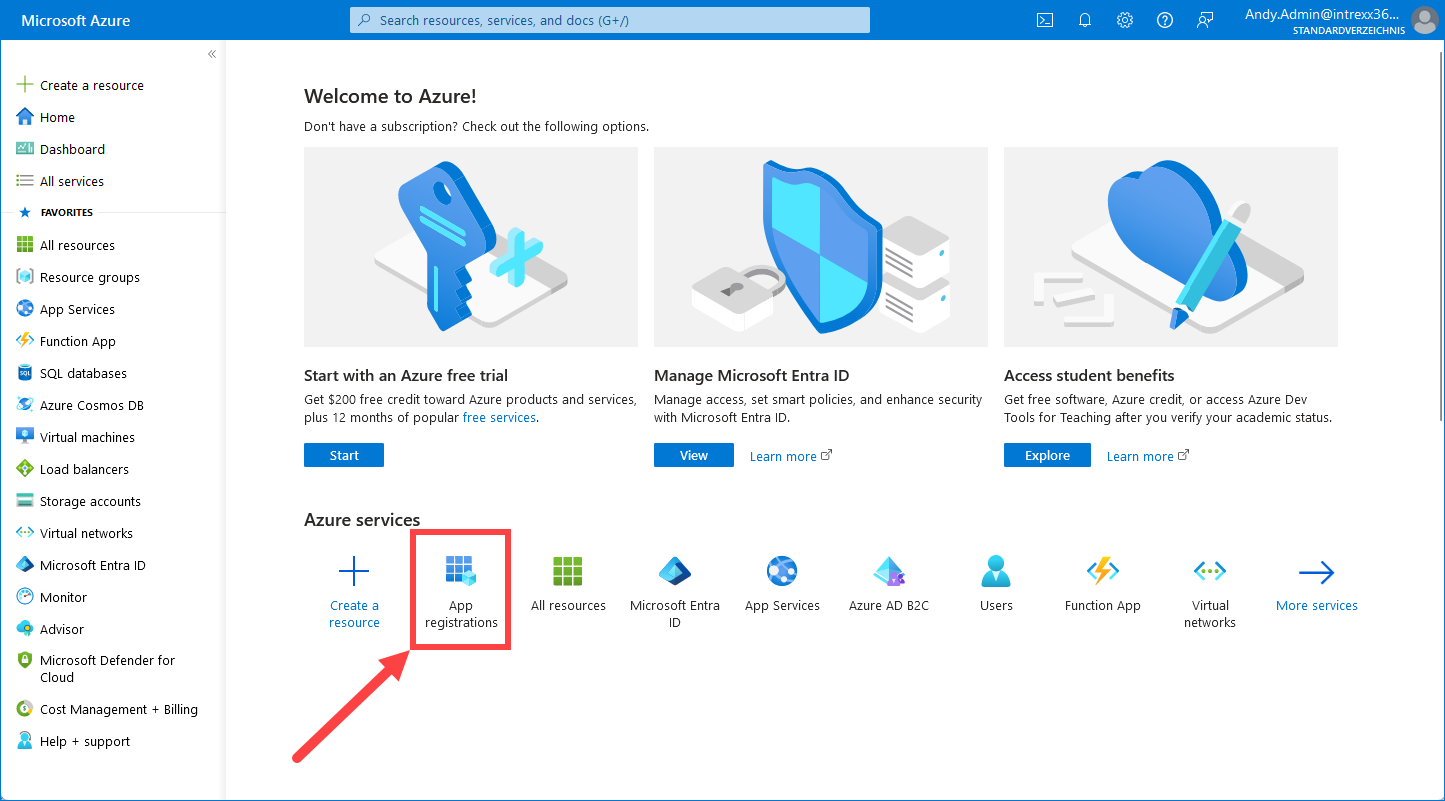
Task: Open Function App tile in Azure services
Action: click(1103, 584)
